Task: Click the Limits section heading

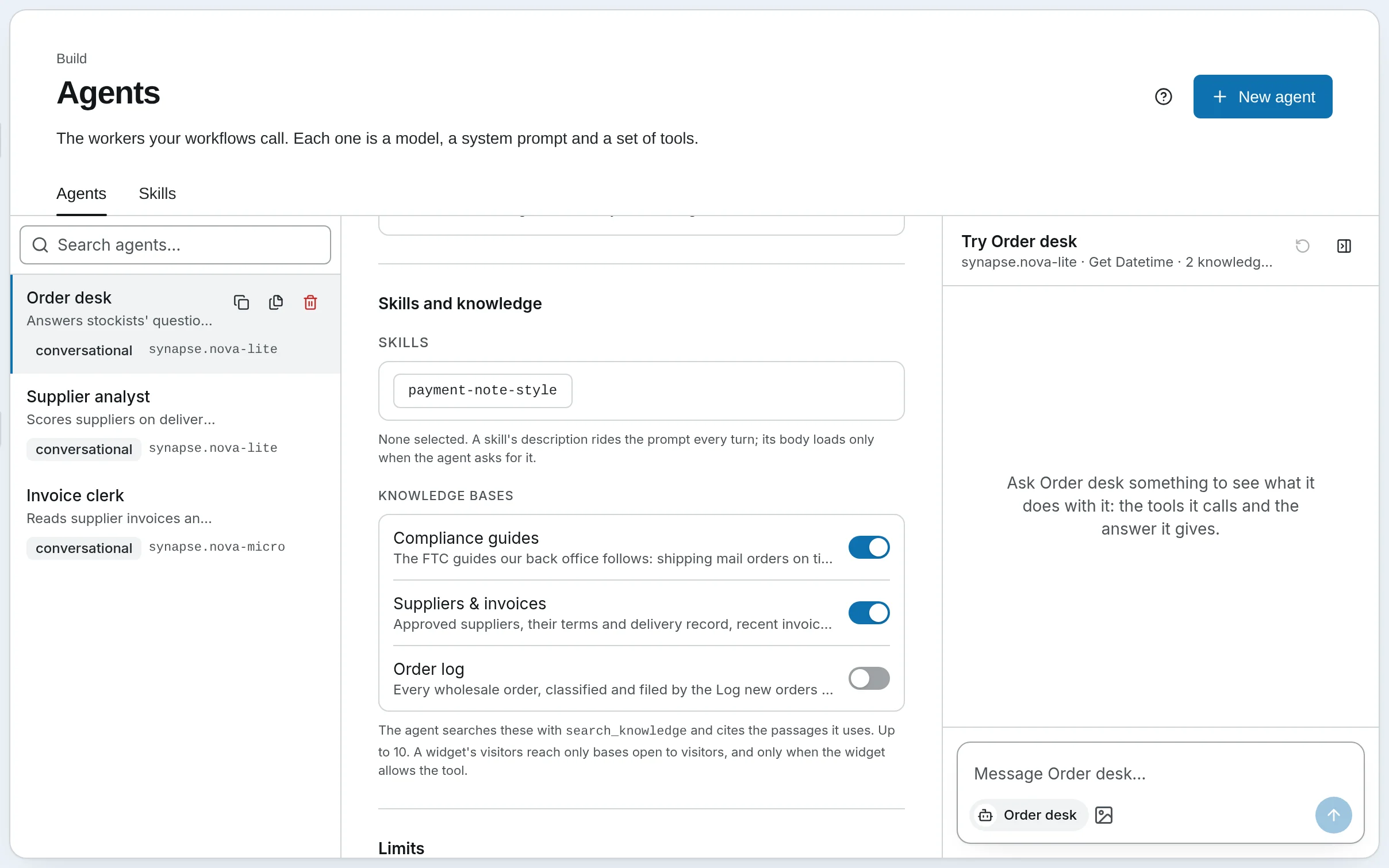Action: (x=401, y=848)
